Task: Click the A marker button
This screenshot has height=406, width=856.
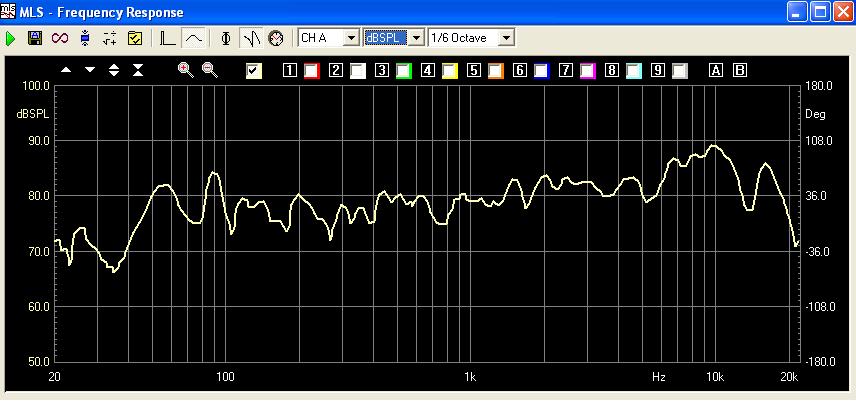Action: click(716, 70)
